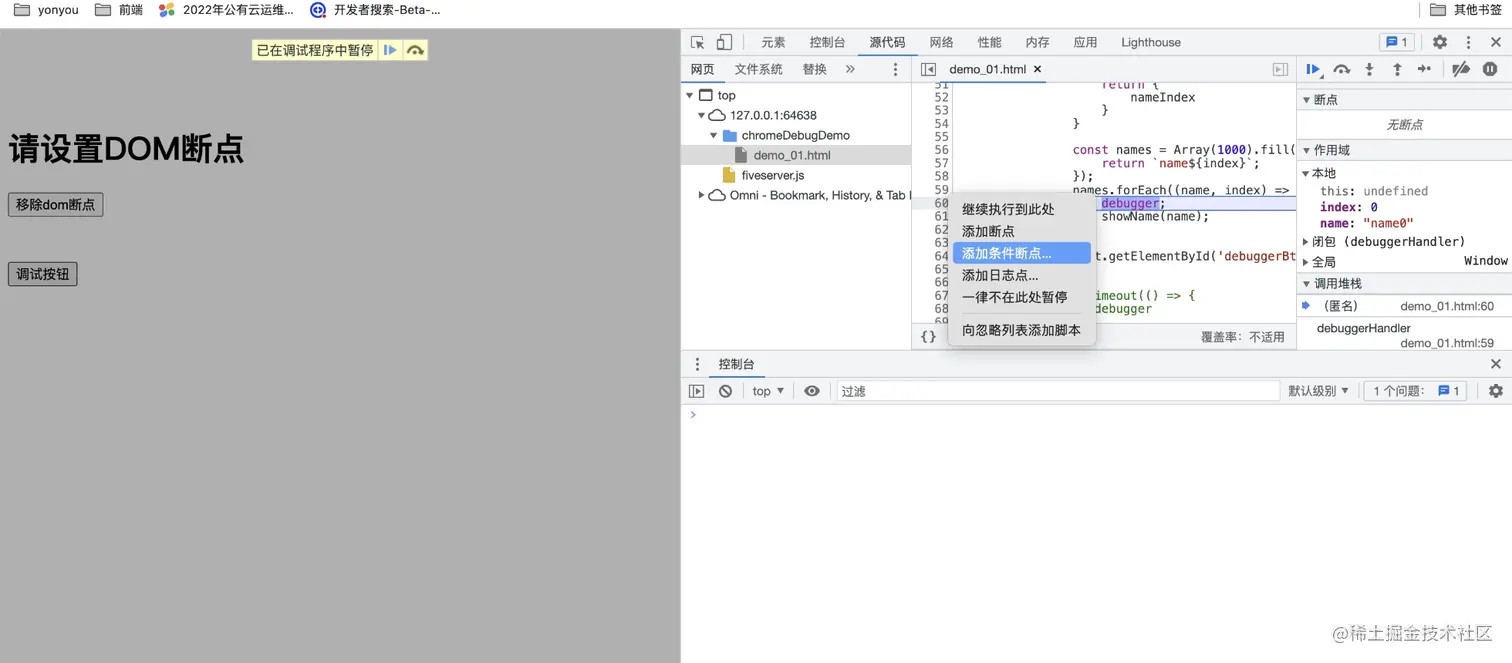Select demo_01.html in the file tree
The image size is (1512, 663).
pos(792,155)
